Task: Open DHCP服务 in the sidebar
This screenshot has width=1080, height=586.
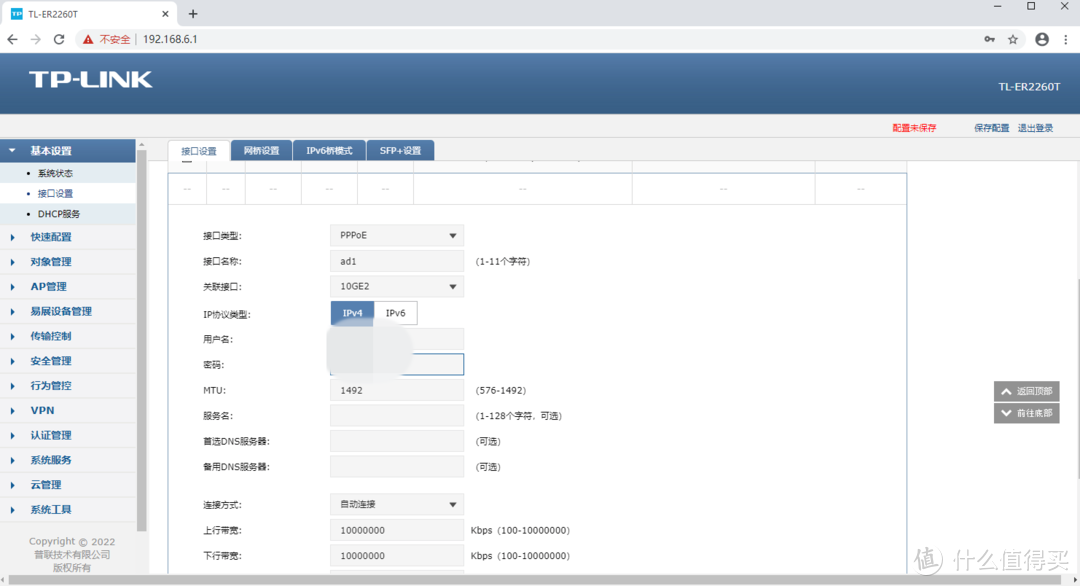Action: tap(59, 214)
